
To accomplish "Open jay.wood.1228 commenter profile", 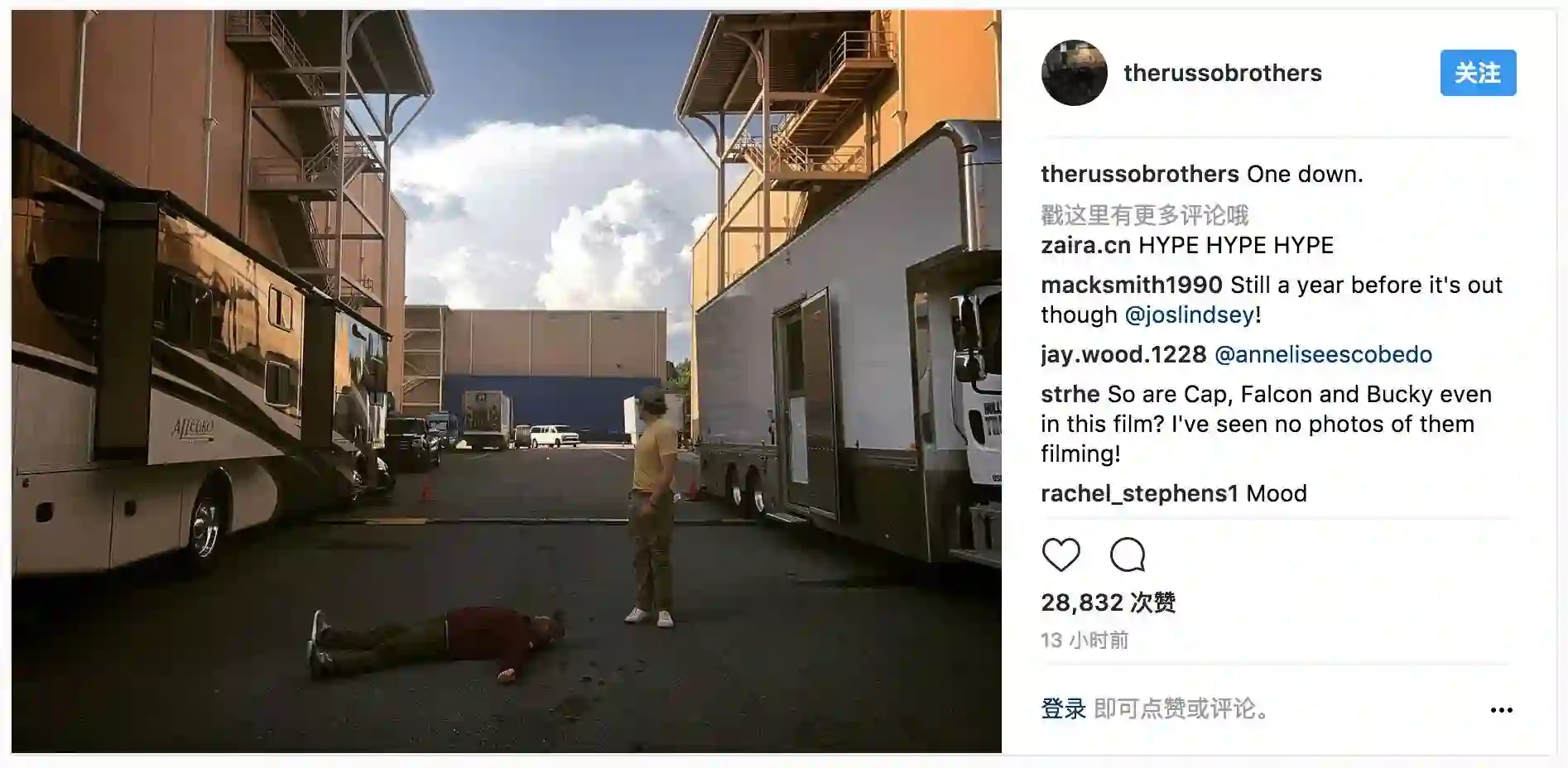I will [1123, 354].
